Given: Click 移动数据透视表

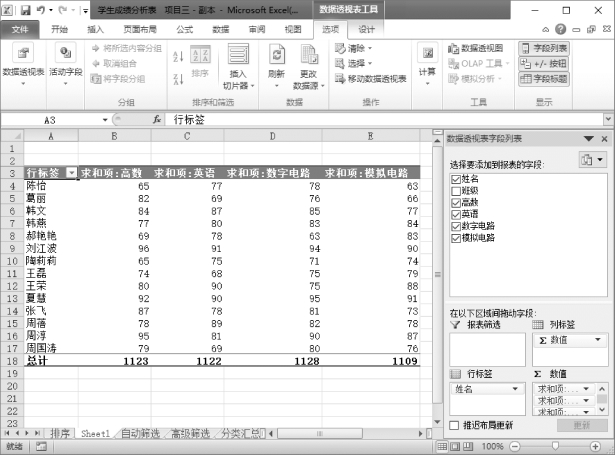Looking at the screenshot, I should (x=370, y=79).
